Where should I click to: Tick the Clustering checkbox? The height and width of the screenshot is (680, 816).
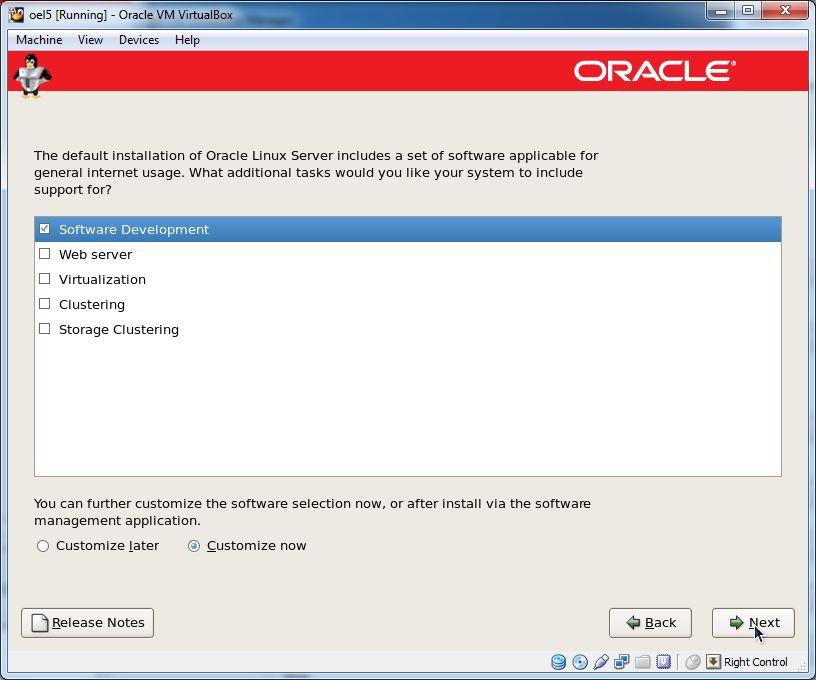click(x=45, y=304)
